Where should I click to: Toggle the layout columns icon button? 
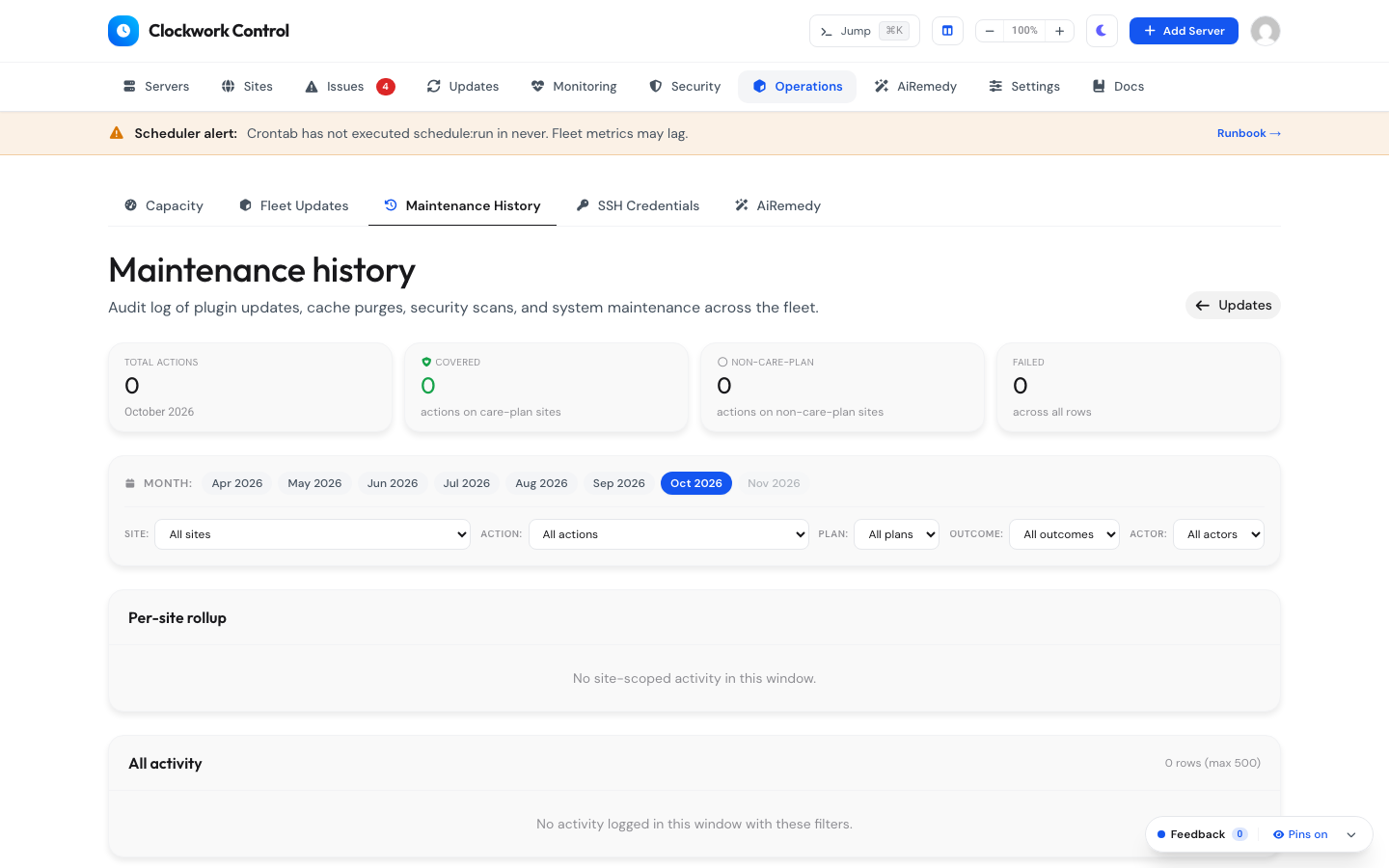(947, 31)
